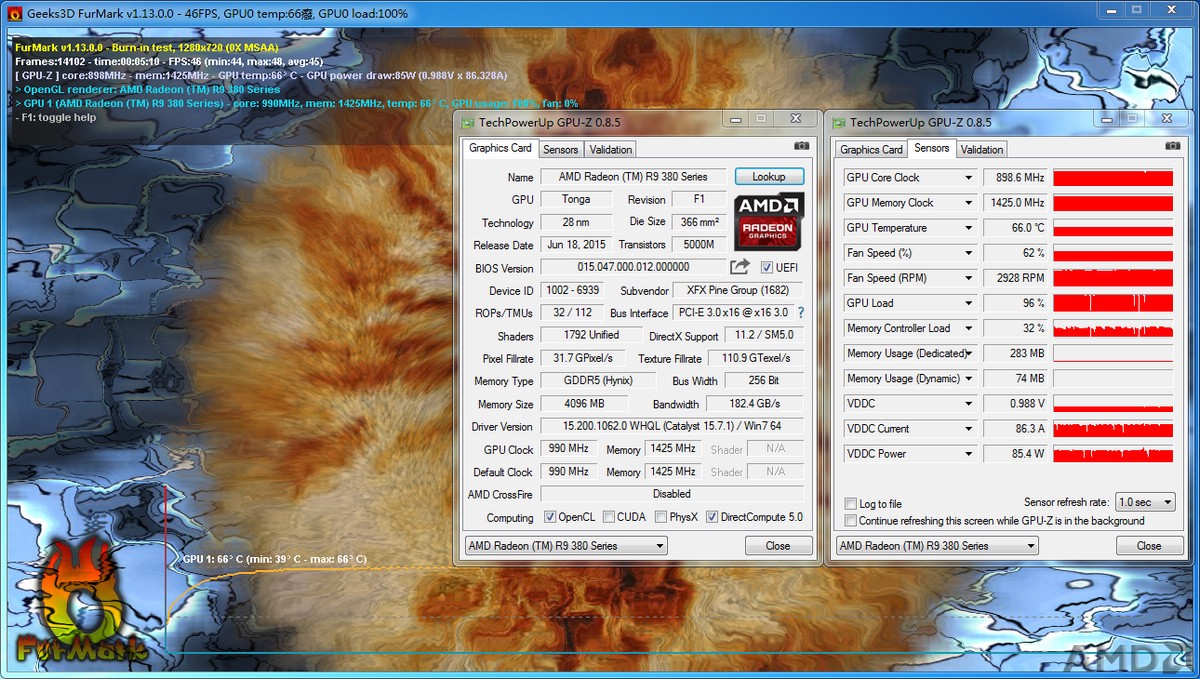Click the Memory Type GDDR5 (Hynix) field
The height and width of the screenshot is (679, 1200).
tap(598, 381)
